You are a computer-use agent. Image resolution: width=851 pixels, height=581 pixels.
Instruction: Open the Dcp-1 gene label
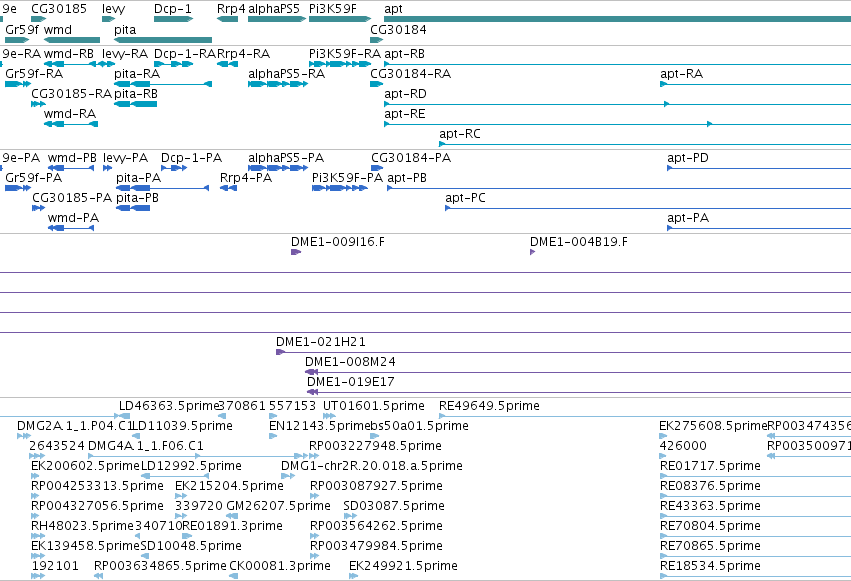[173, 9]
